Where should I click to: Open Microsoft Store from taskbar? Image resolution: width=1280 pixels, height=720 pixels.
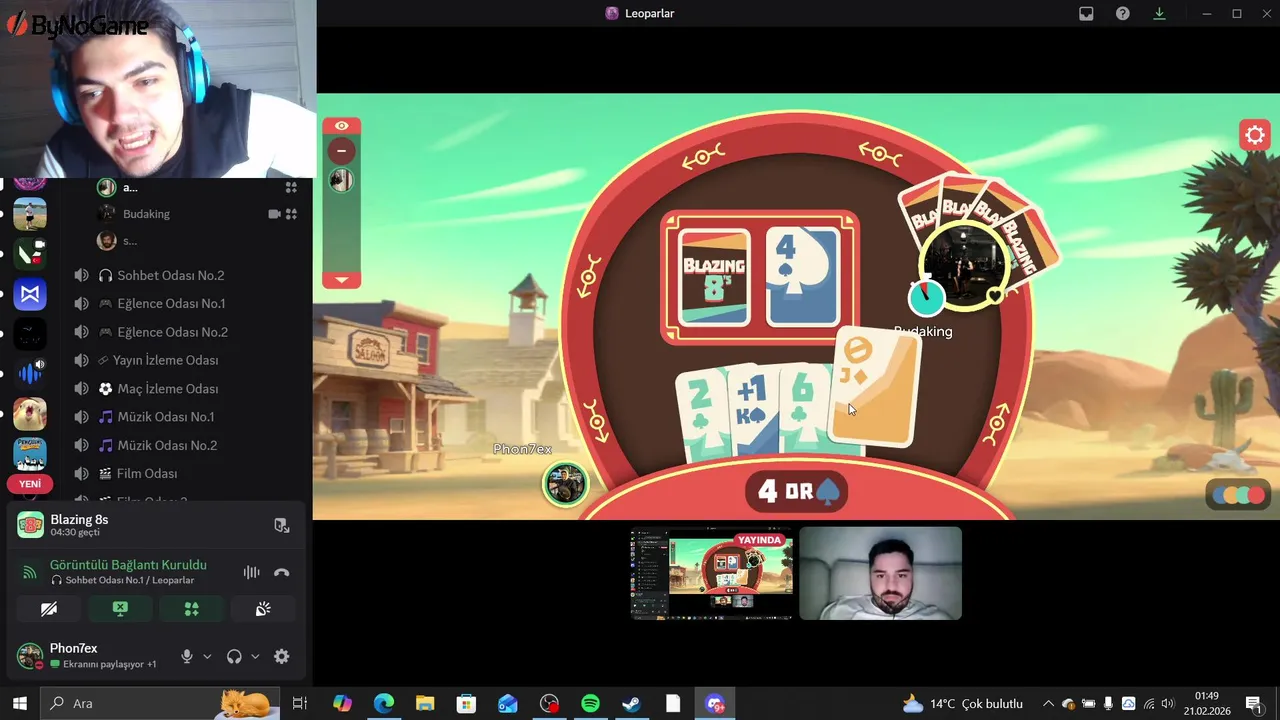point(466,703)
